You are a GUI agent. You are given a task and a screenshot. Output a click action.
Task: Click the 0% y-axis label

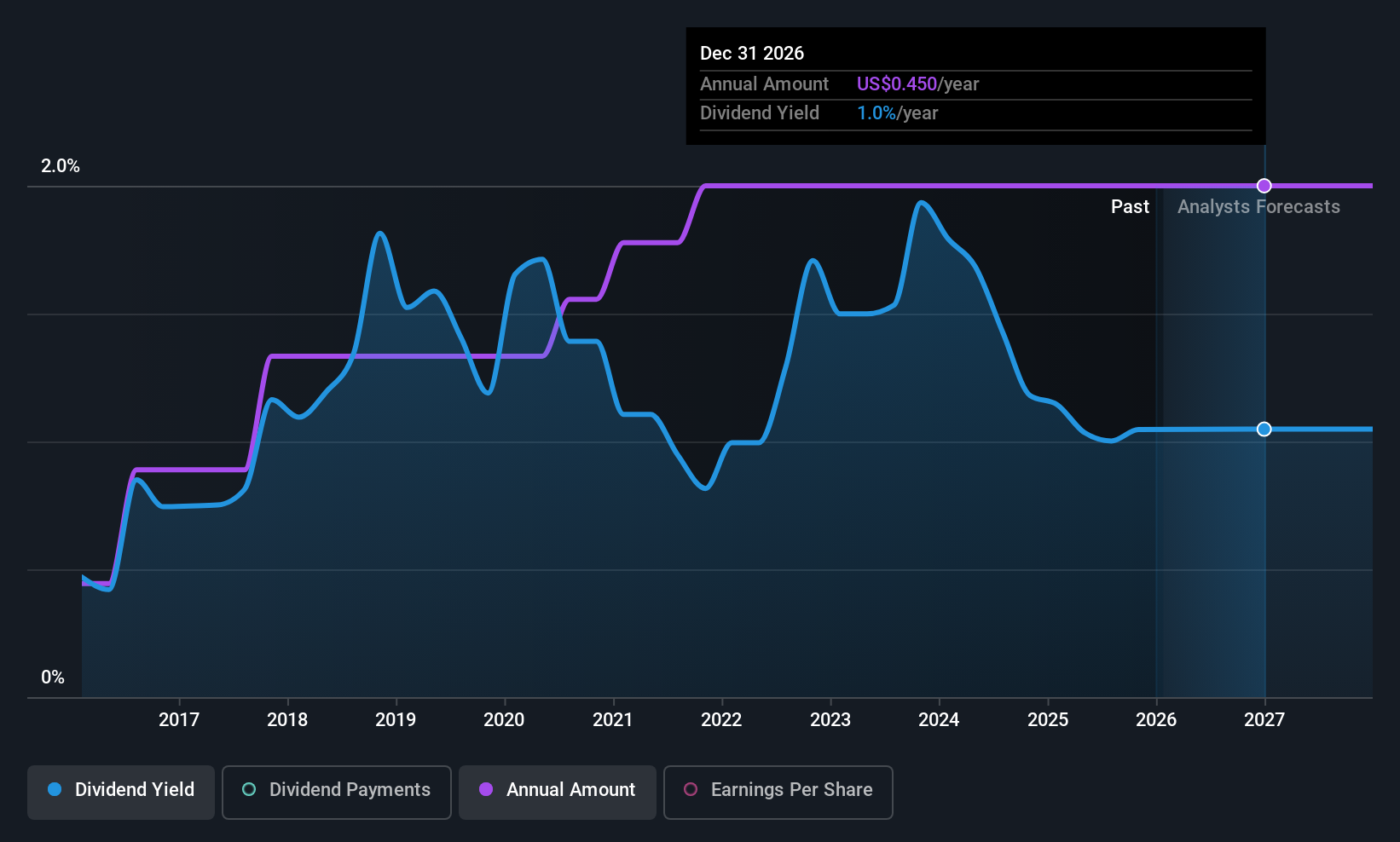(x=53, y=678)
